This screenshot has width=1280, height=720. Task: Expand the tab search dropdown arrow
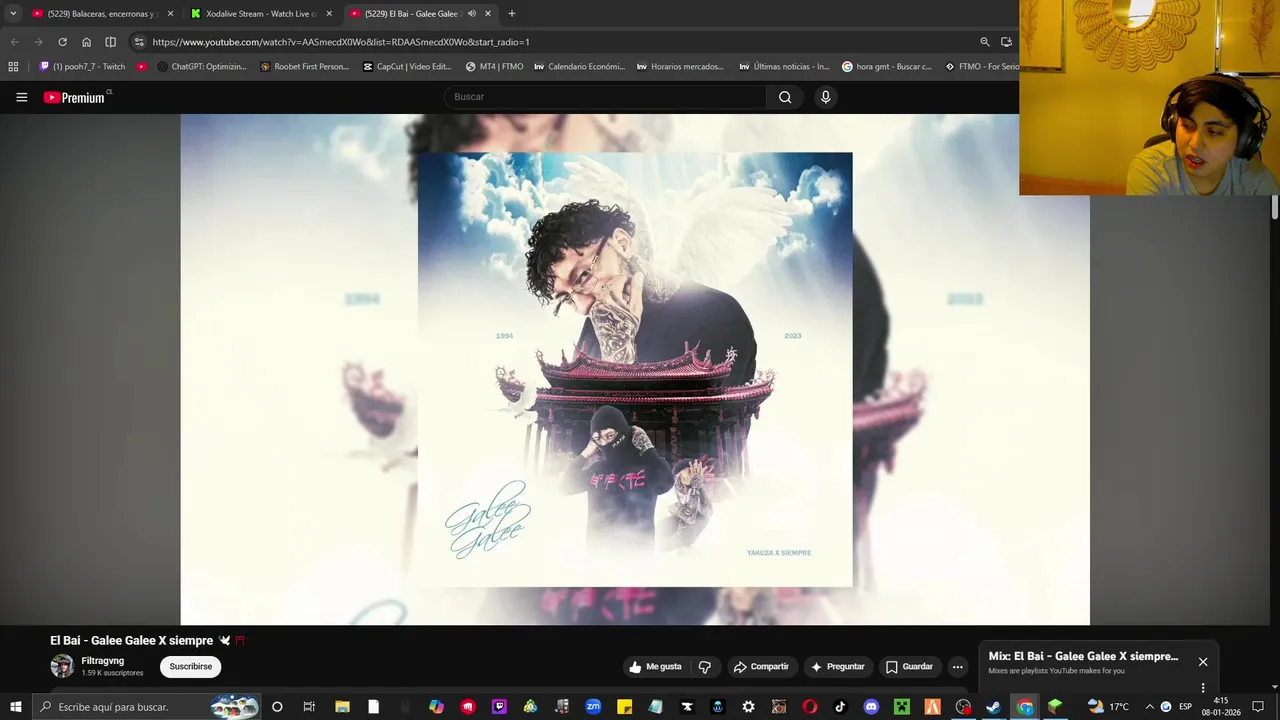(x=13, y=14)
